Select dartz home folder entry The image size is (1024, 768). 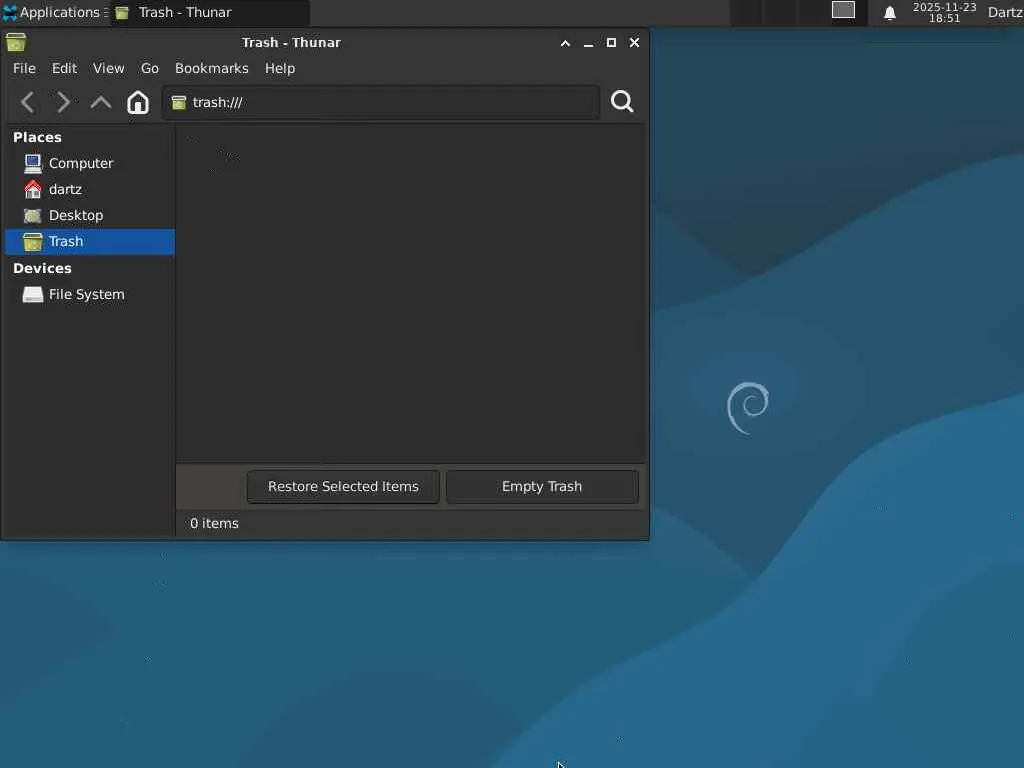pyautogui.click(x=89, y=189)
